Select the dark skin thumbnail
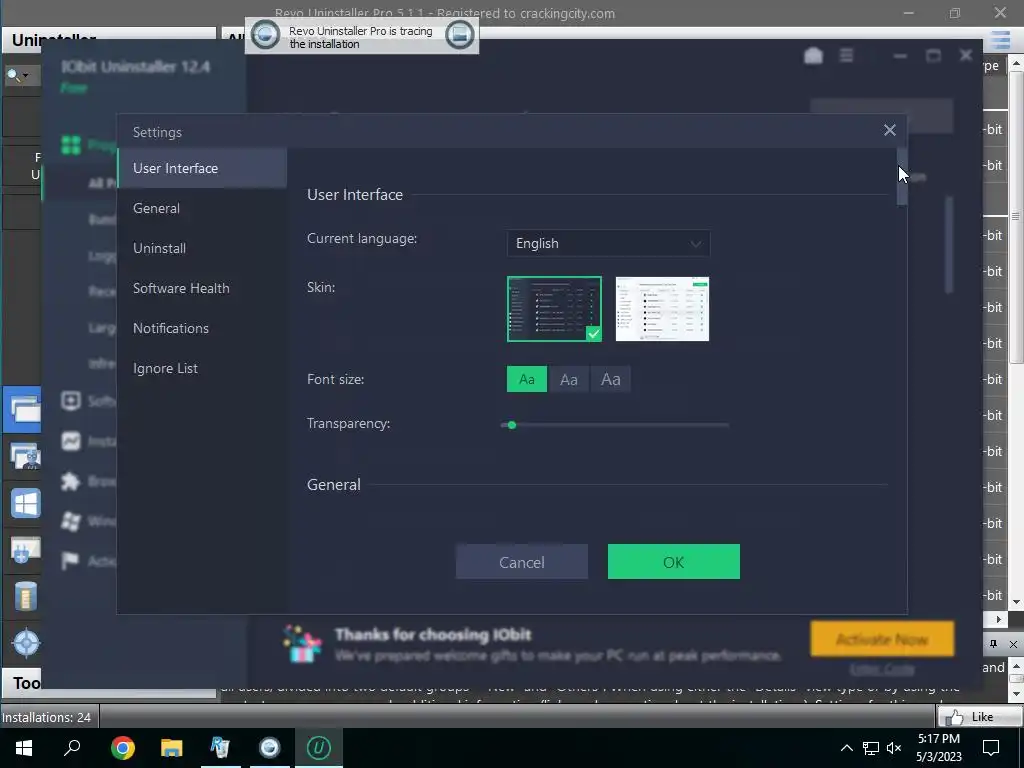The height and width of the screenshot is (768, 1024). point(554,309)
